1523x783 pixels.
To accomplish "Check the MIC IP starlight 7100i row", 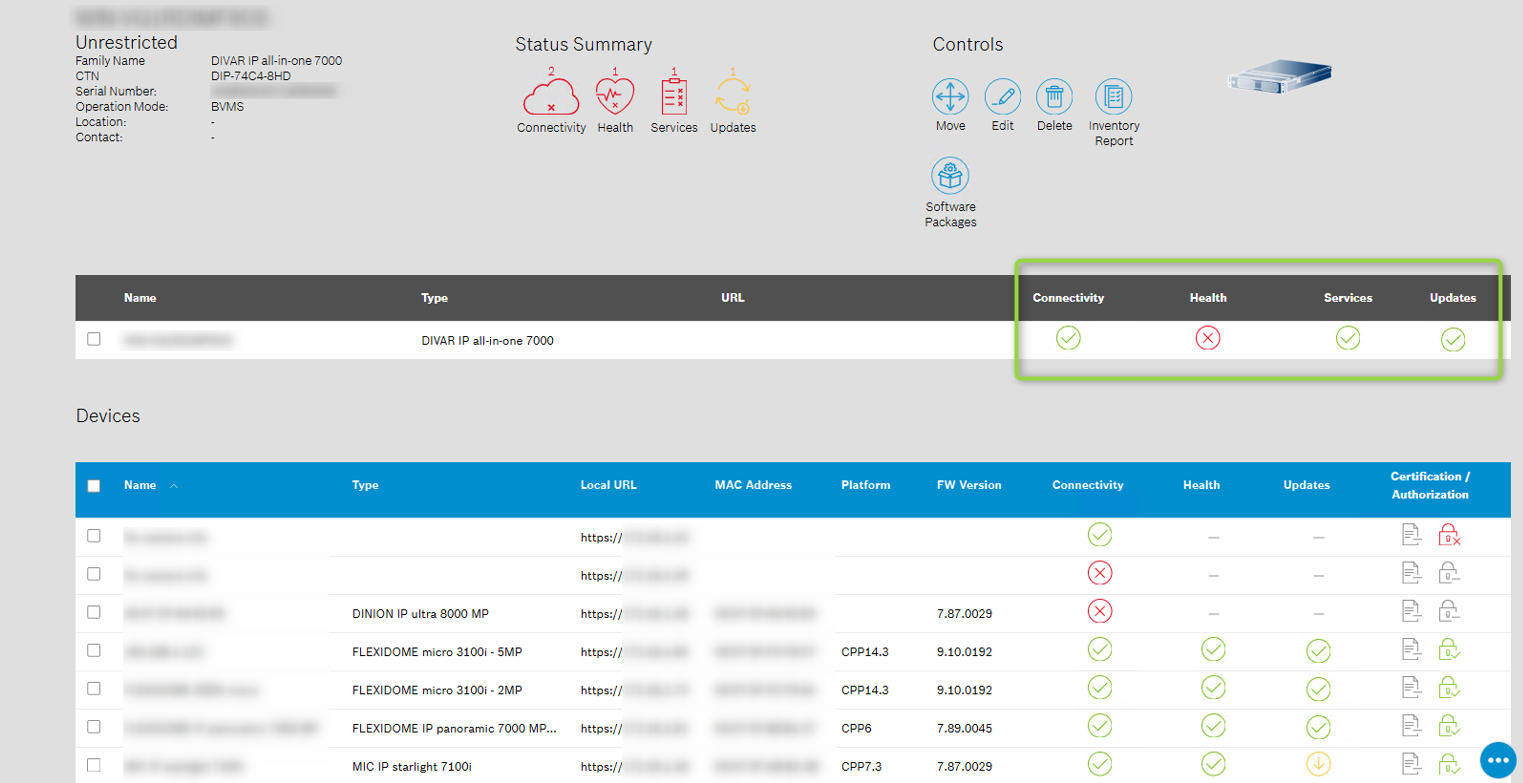I will pos(94,764).
